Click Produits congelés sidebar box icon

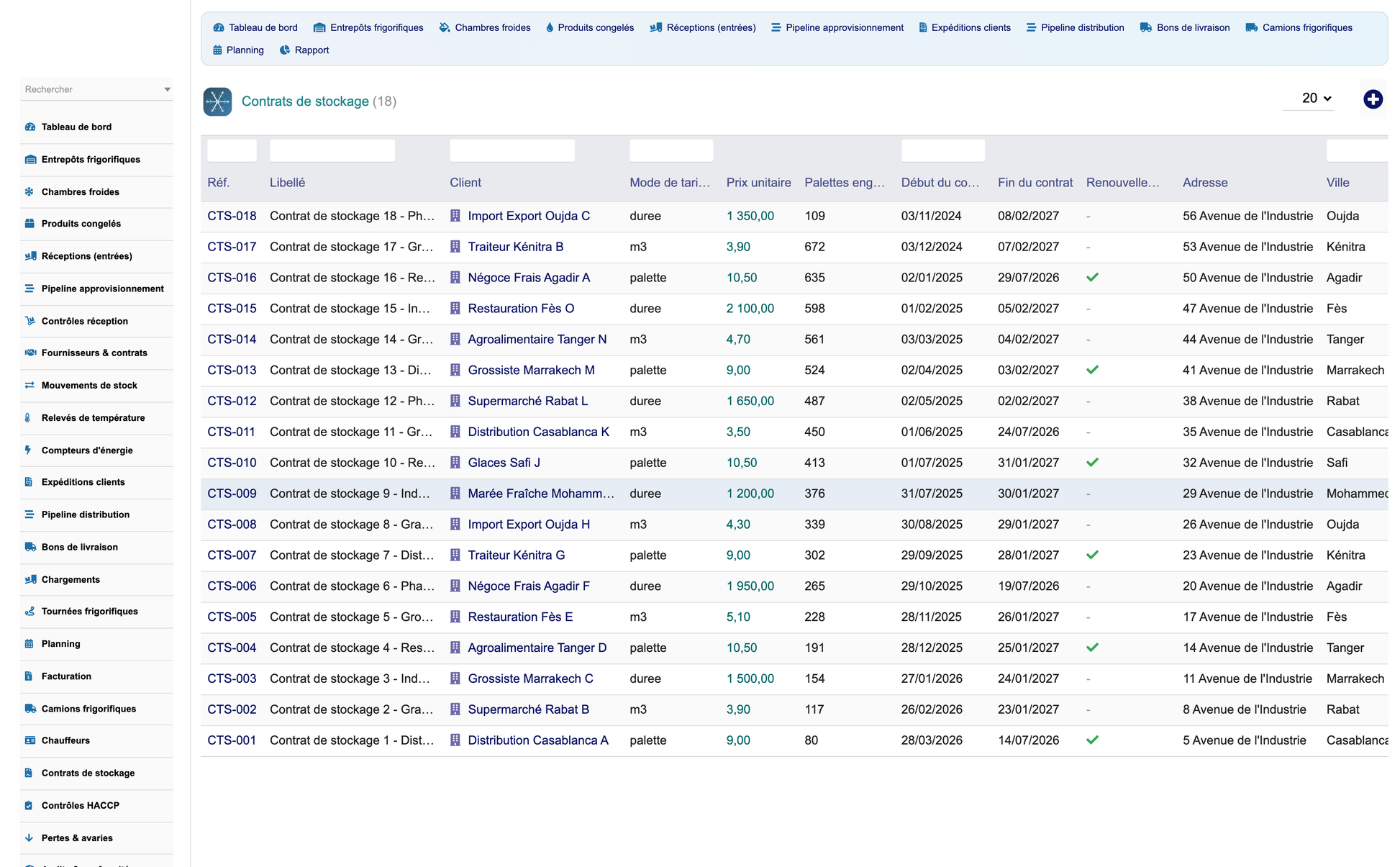[29, 223]
